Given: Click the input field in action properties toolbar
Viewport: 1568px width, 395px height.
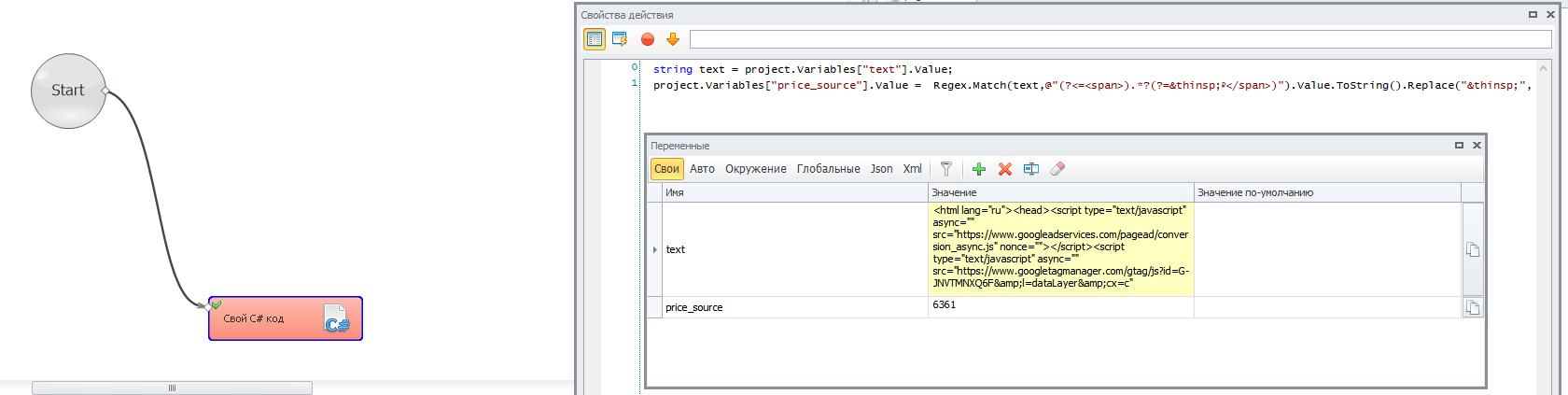Looking at the screenshot, I should [1120, 39].
